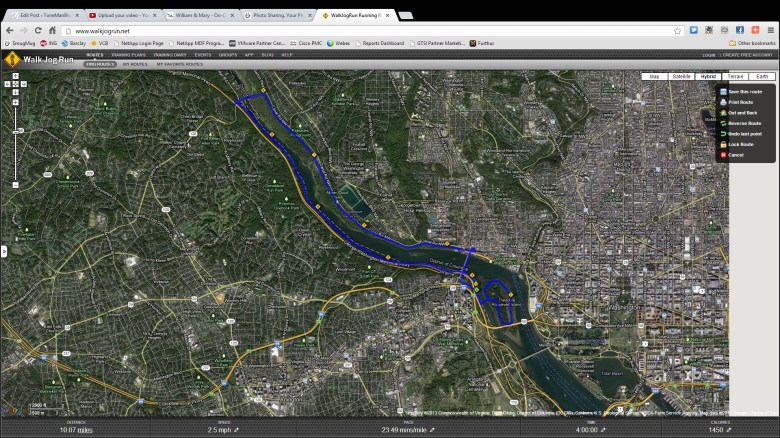Click the Print Route printer icon
Screen dimensions: 780x438
723,102
